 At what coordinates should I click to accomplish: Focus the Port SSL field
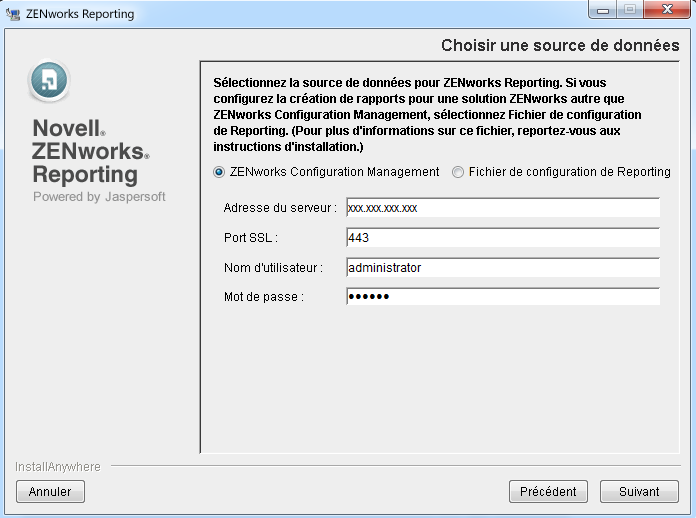(503, 237)
